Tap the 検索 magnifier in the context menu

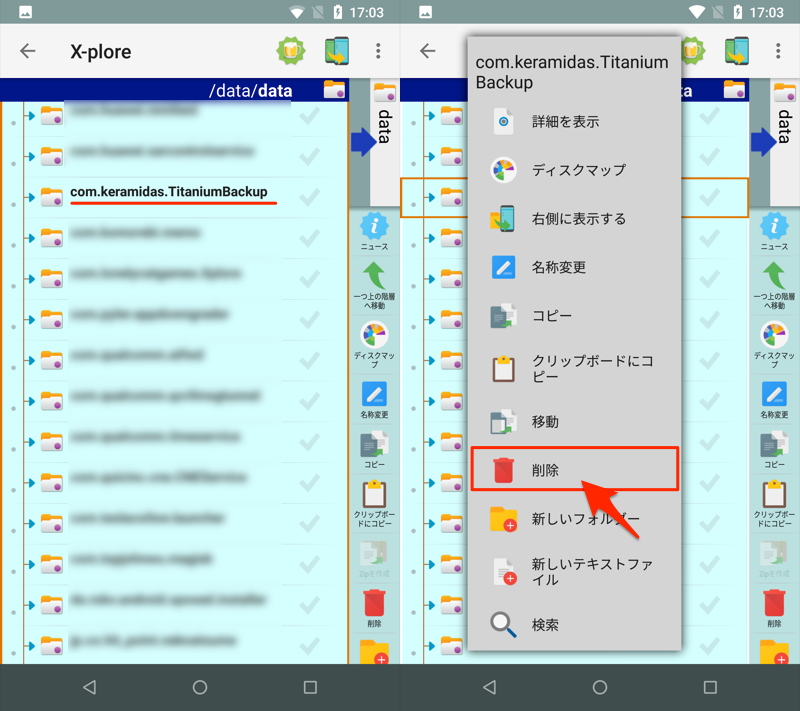click(x=504, y=625)
